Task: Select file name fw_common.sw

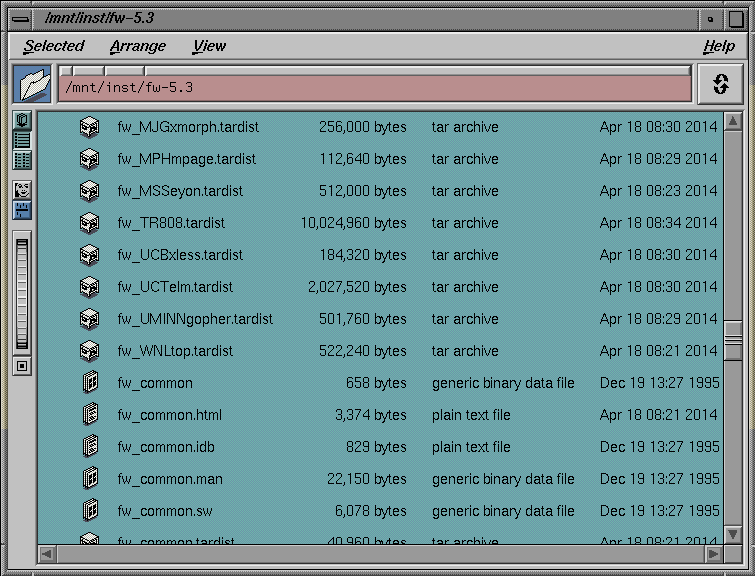Action: [x=165, y=511]
